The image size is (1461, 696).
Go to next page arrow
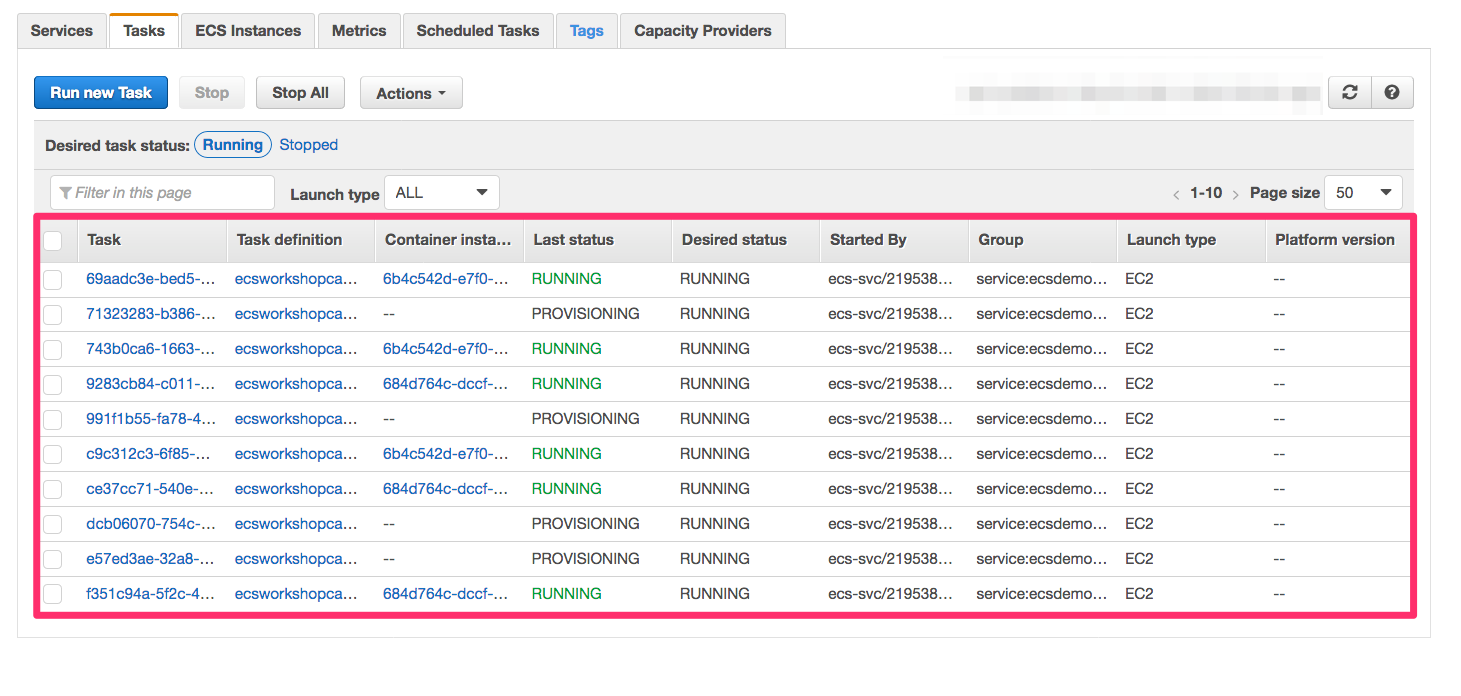(x=1236, y=194)
